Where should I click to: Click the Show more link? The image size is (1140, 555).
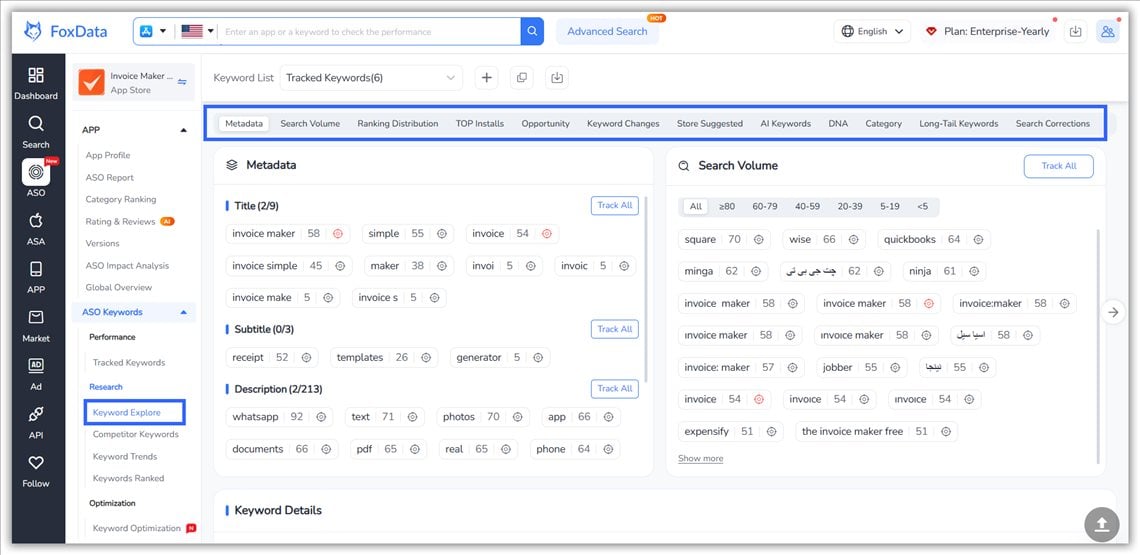[700, 459]
